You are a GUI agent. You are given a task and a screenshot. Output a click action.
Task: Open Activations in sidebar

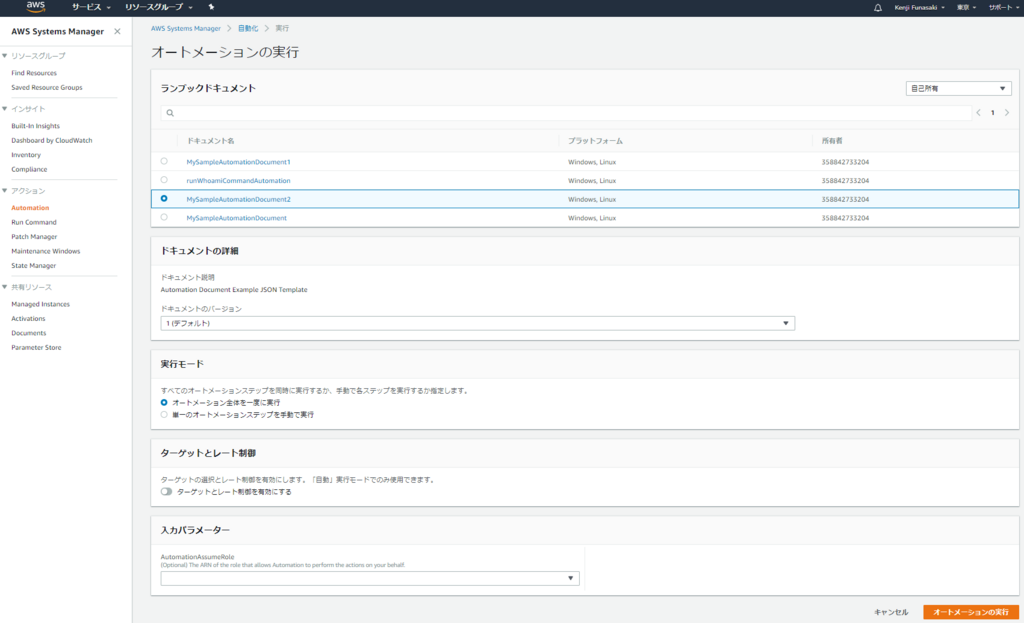tap(28, 319)
